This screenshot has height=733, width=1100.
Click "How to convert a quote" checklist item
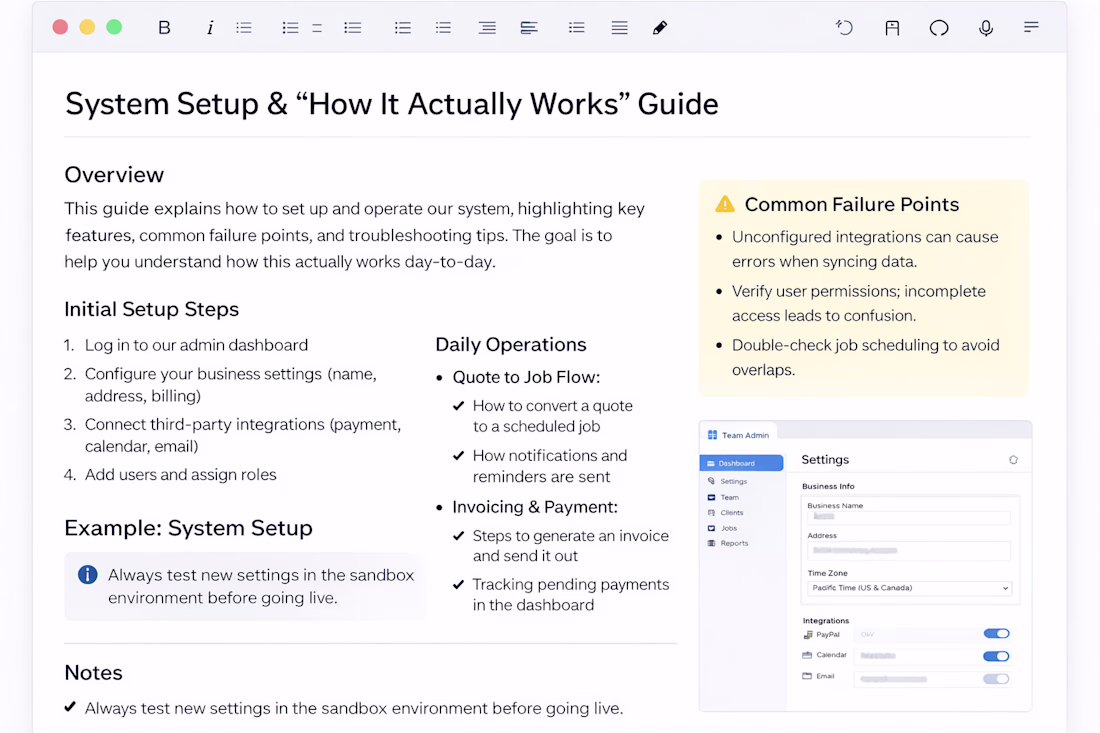pyautogui.click(x=553, y=416)
